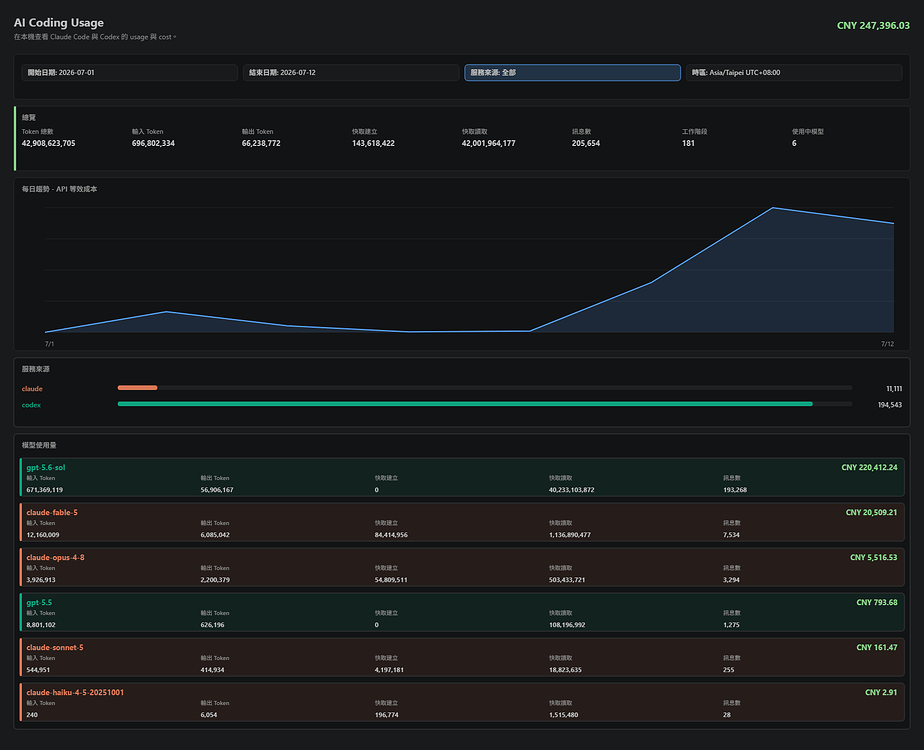
Task: Click the codex message count 194,543
Action: (890, 405)
